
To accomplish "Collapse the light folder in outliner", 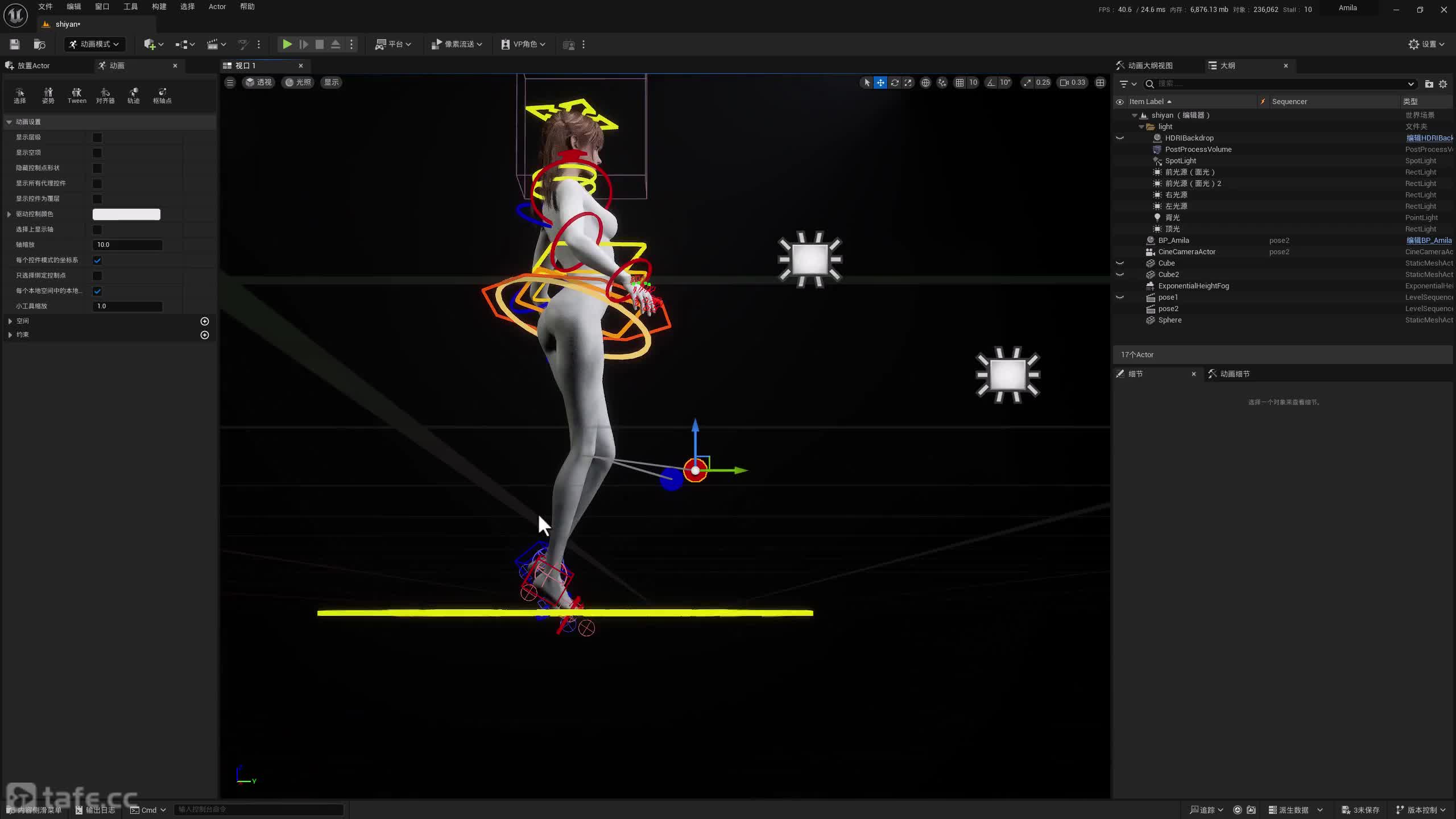I will click(1141, 127).
